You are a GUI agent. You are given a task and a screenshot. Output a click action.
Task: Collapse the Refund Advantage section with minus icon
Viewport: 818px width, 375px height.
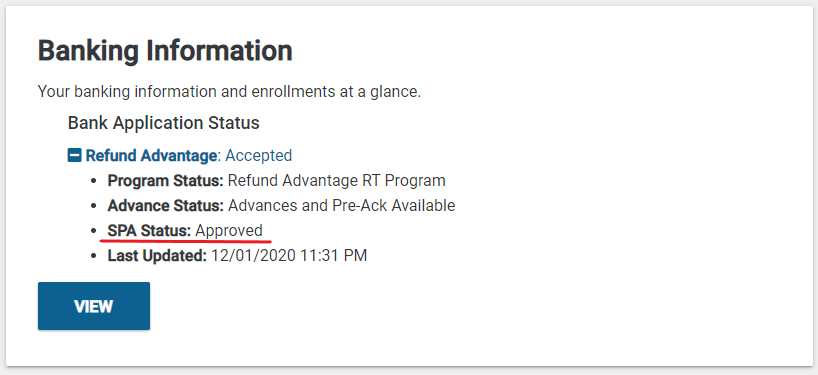75,155
